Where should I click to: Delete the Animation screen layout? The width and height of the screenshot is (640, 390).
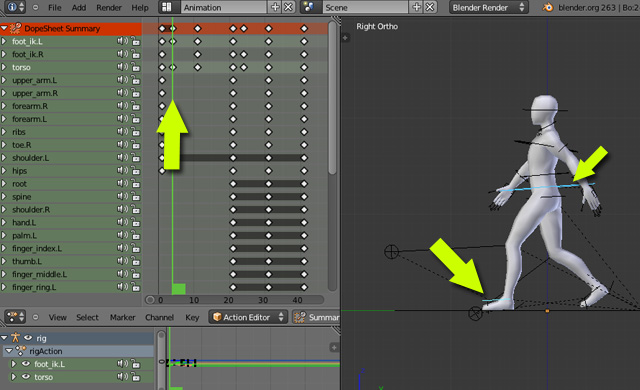(289, 7)
